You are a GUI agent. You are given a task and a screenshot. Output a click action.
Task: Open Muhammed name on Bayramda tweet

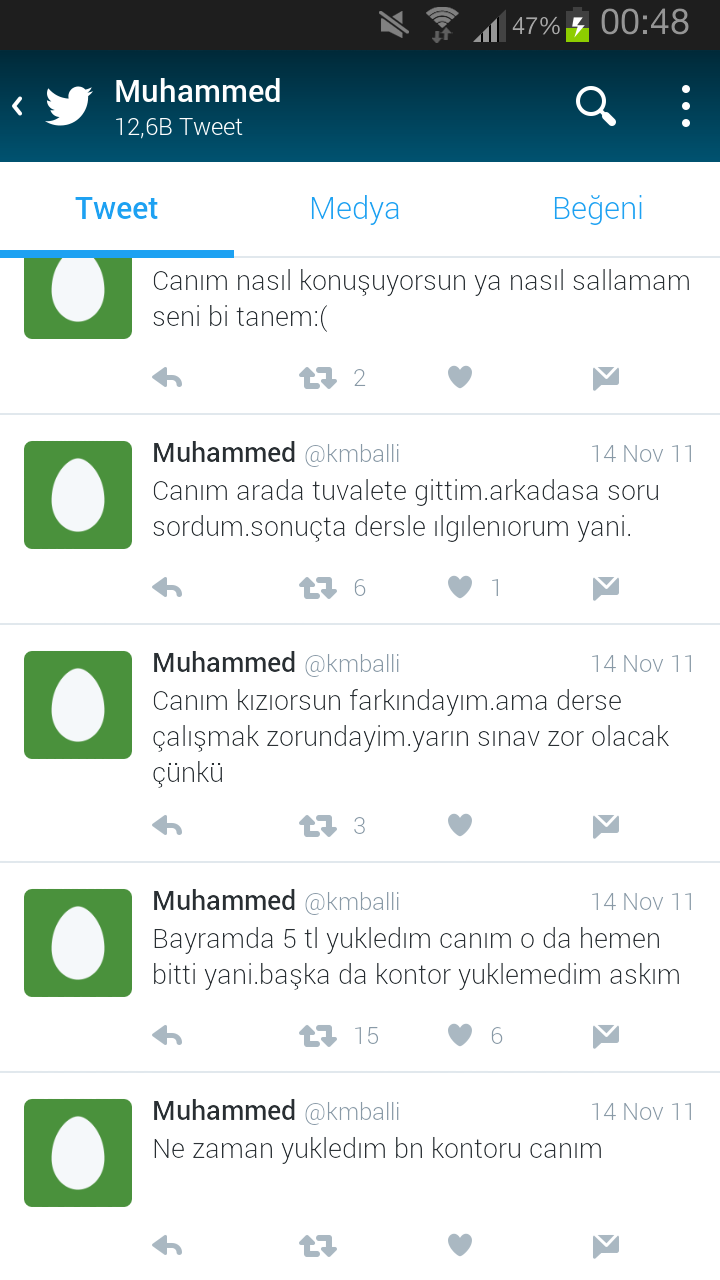tap(224, 901)
